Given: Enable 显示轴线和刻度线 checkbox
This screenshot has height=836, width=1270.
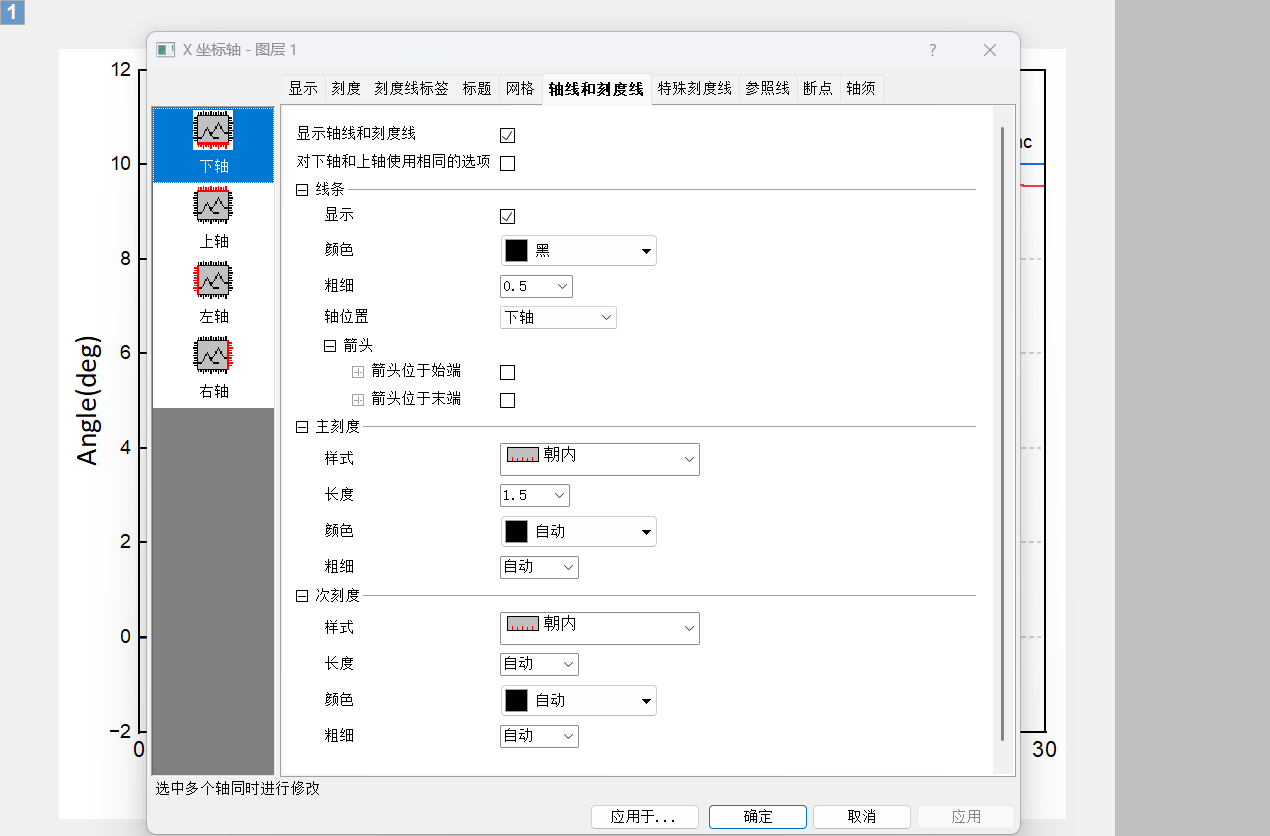Looking at the screenshot, I should coord(507,135).
